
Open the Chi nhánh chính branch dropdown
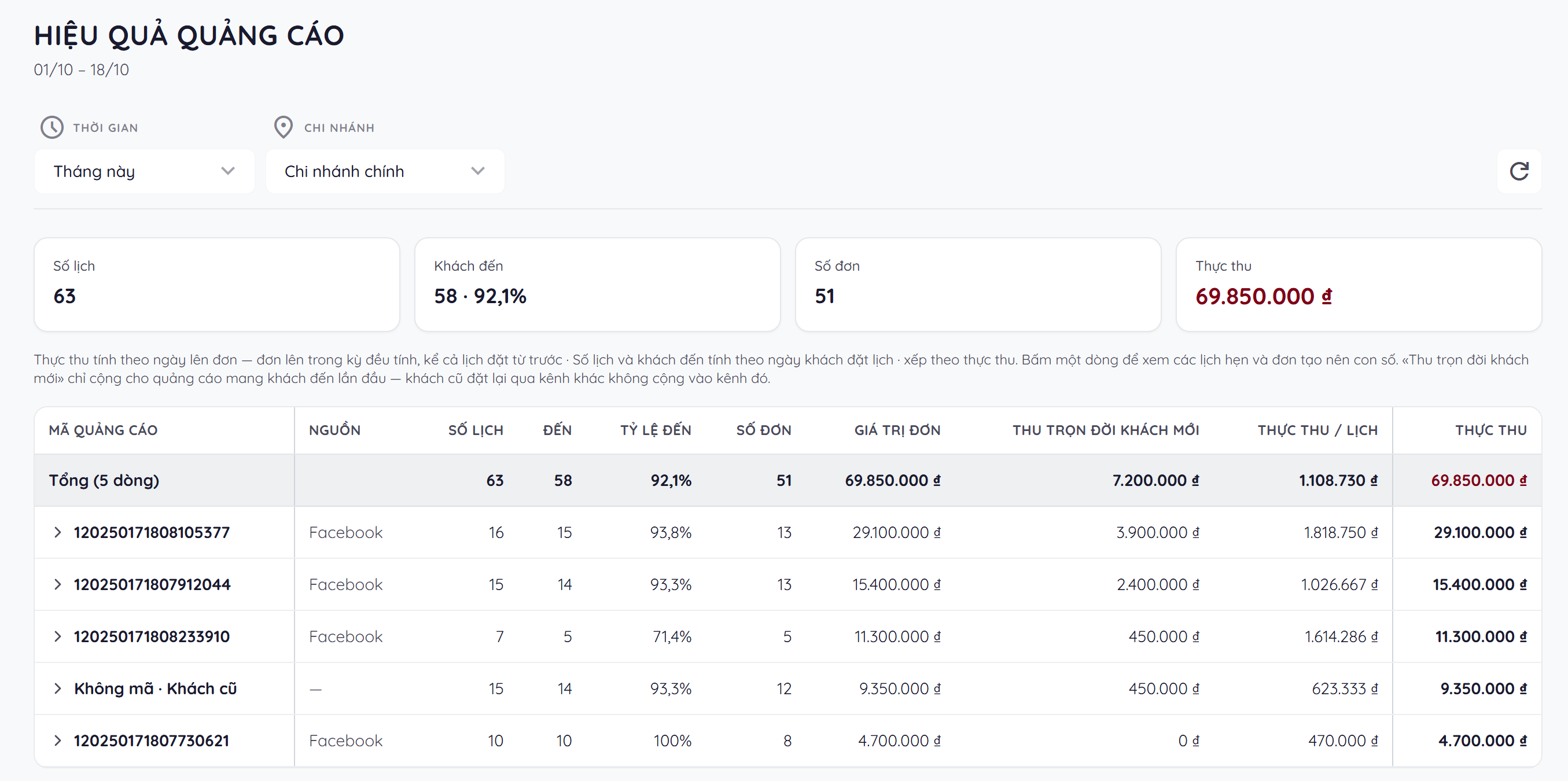(x=385, y=171)
